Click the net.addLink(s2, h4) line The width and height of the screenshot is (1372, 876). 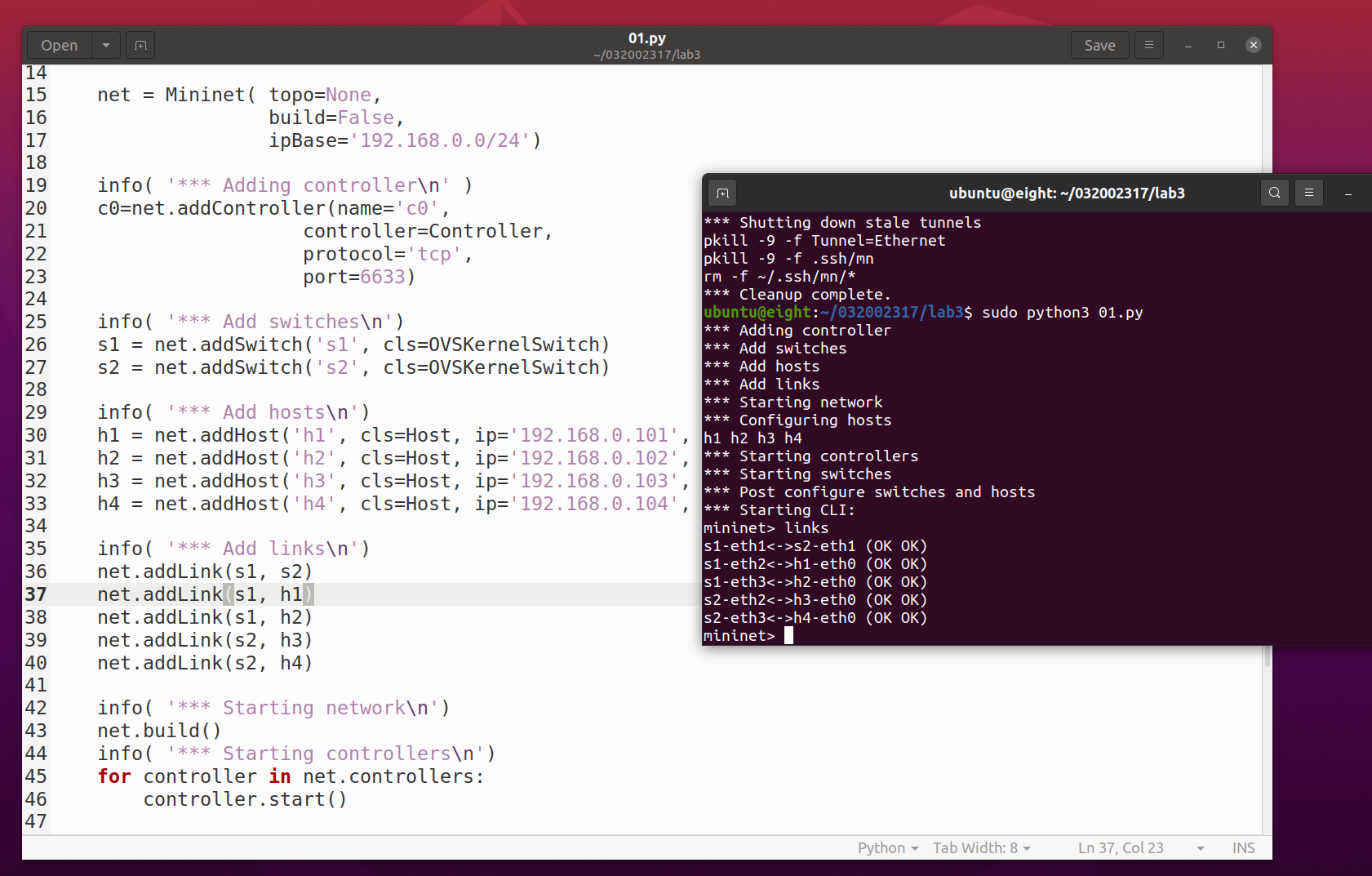[x=205, y=663]
